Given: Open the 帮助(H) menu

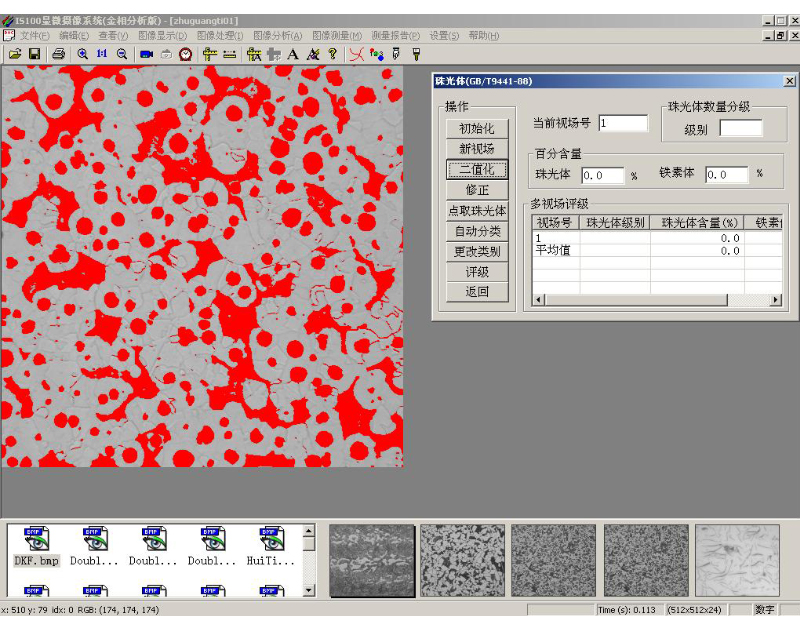Looking at the screenshot, I should pos(484,36).
